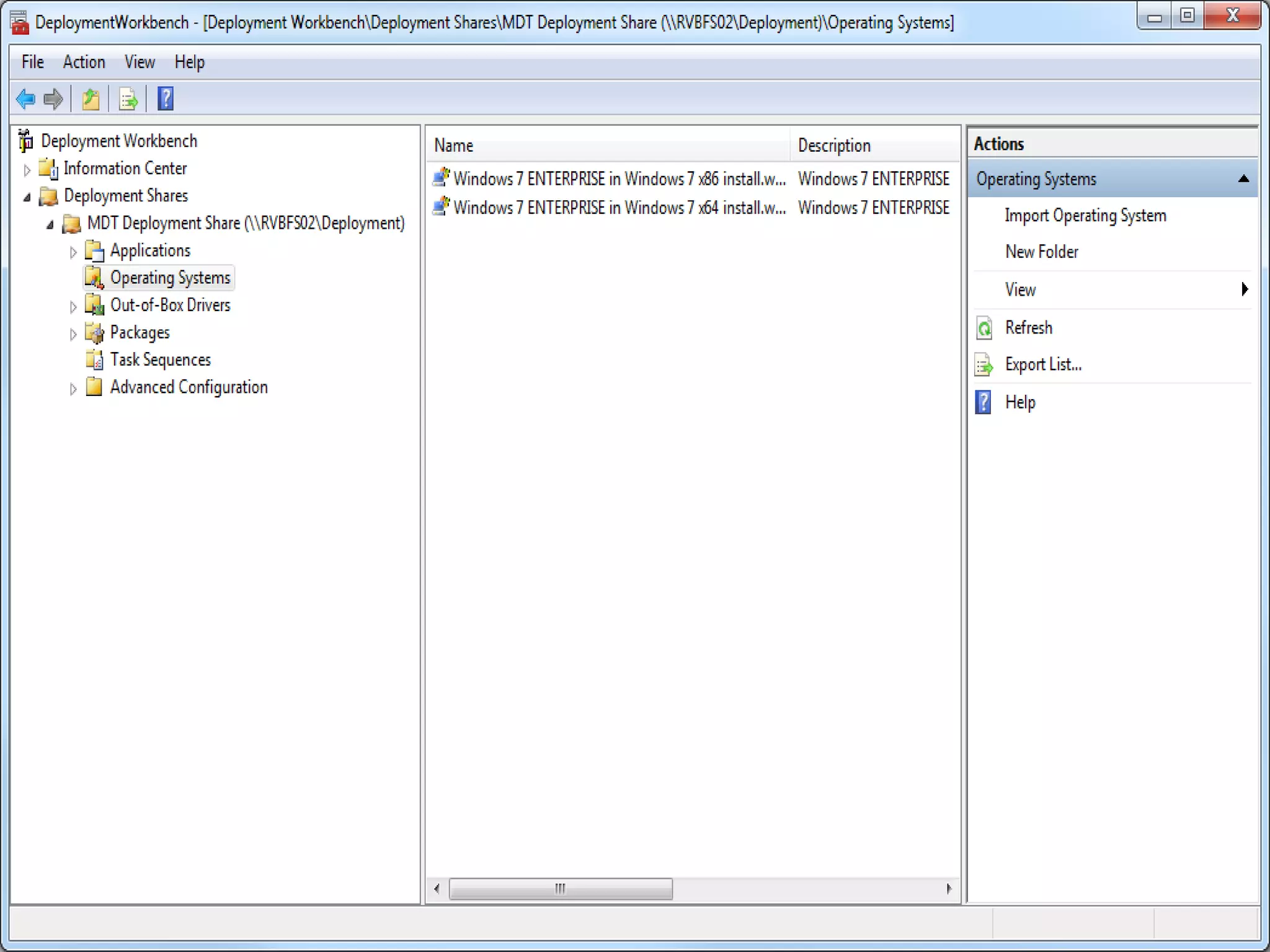1270x952 pixels.
Task: Click the Information Center folder icon
Action: pos(48,169)
